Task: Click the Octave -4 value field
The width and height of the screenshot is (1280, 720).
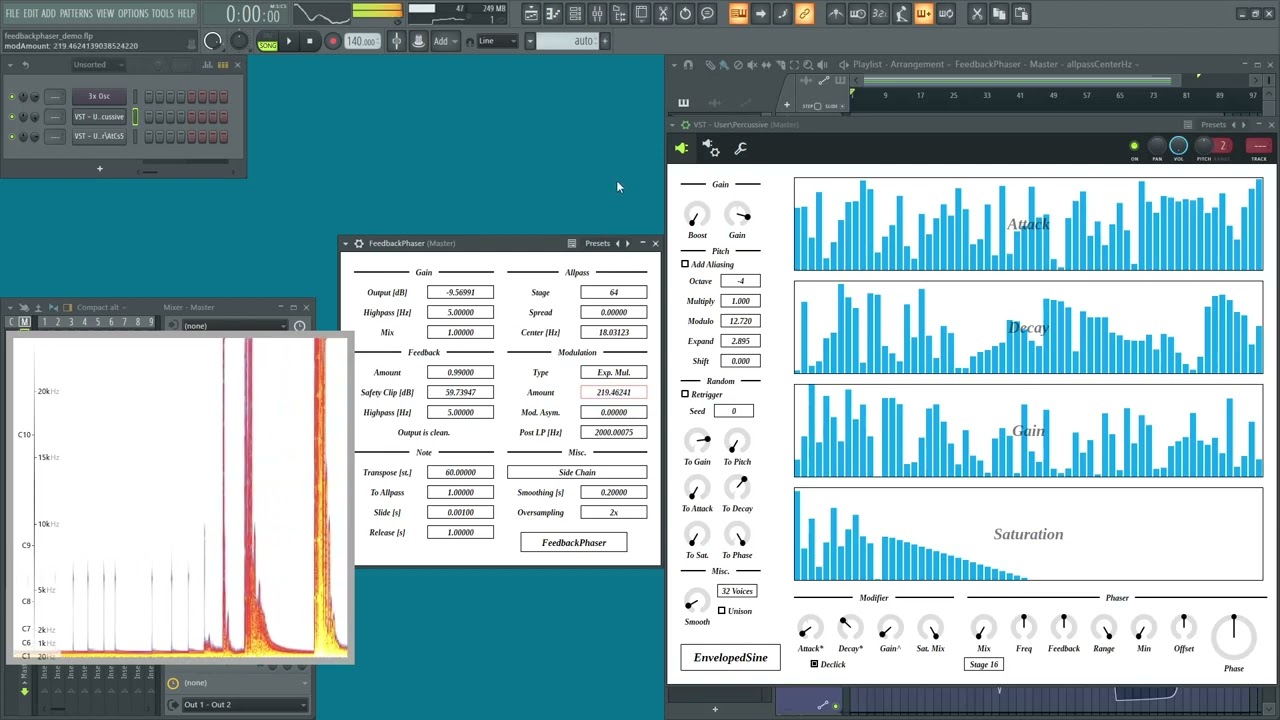Action: tap(740, 281)
